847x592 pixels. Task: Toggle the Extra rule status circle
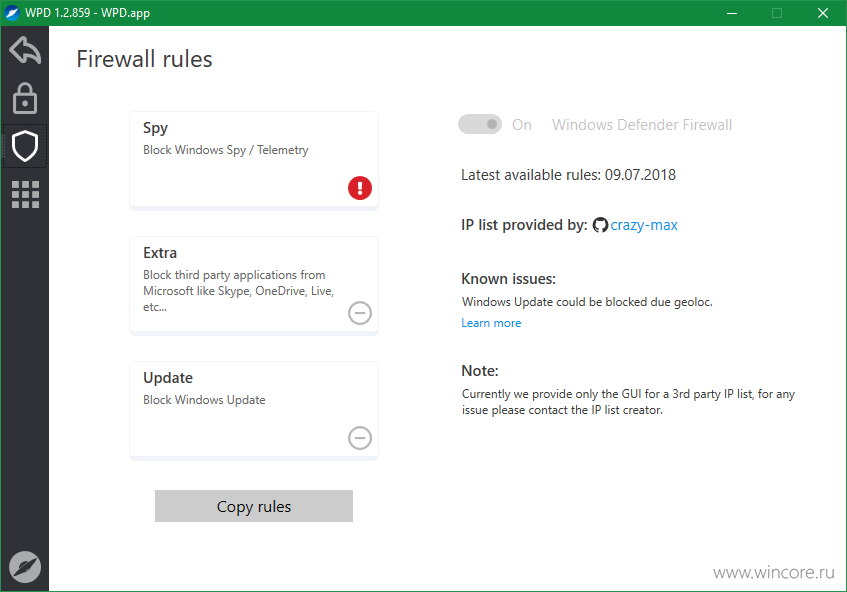click(360, 313)
